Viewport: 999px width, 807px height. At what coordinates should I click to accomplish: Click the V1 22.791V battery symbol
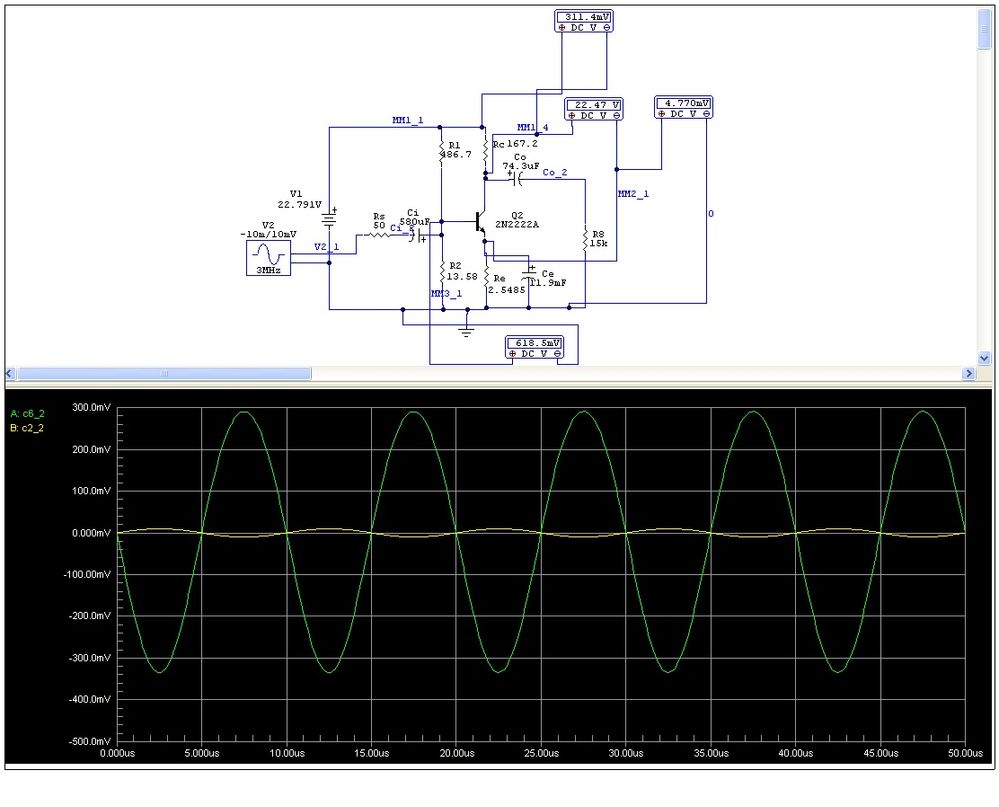point(329,219)
